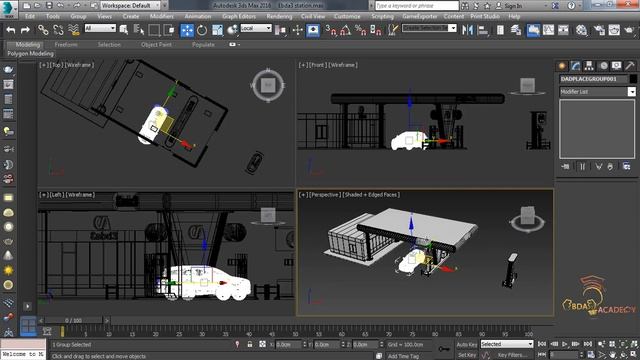Click the Undo arrow icon
Screen dimensions: 640x360
(x=11, y=30)
